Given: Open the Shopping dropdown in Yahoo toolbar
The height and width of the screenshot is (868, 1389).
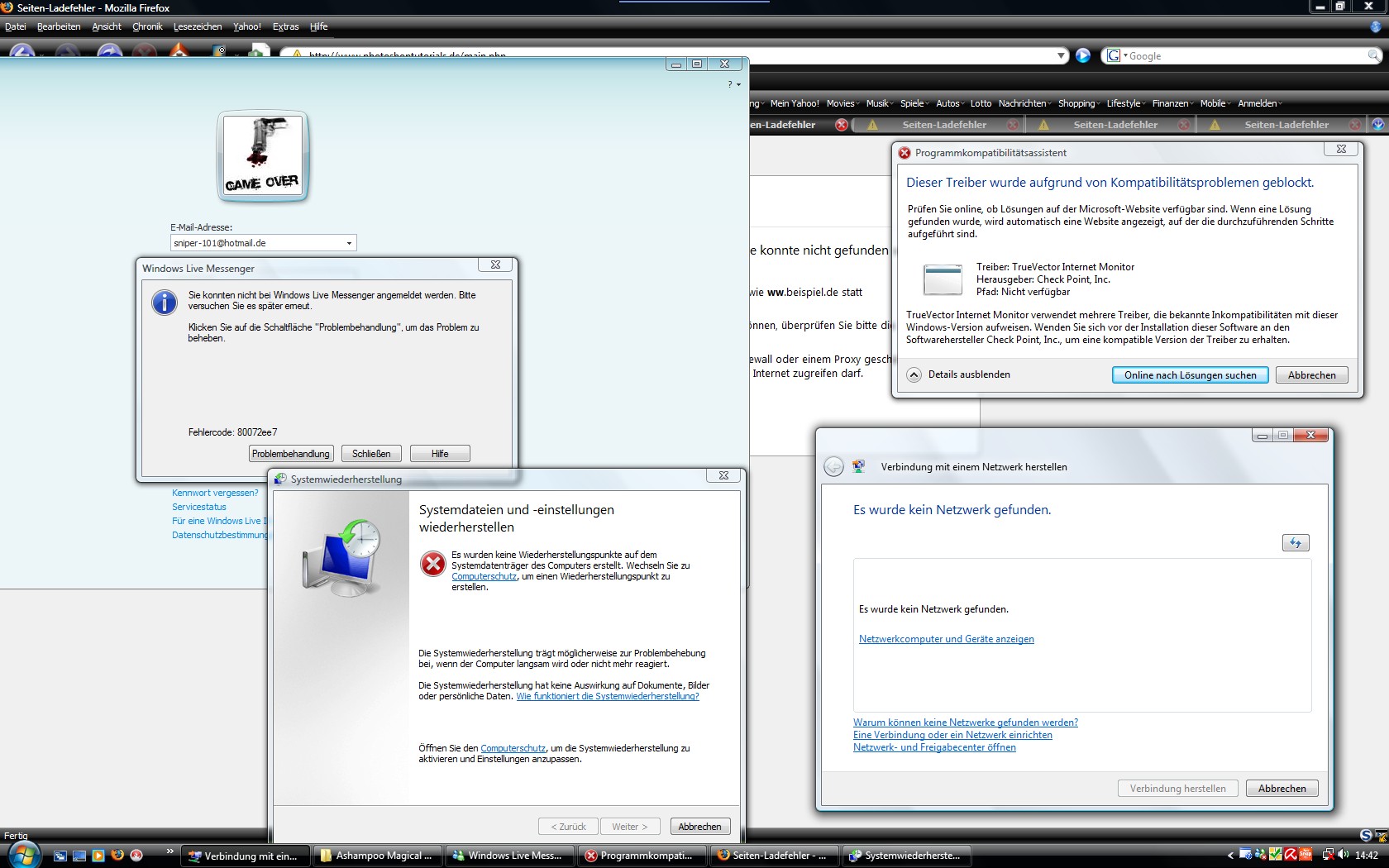Looking at the screenshot, I should pyautogui.click(x=1079, y=103).
